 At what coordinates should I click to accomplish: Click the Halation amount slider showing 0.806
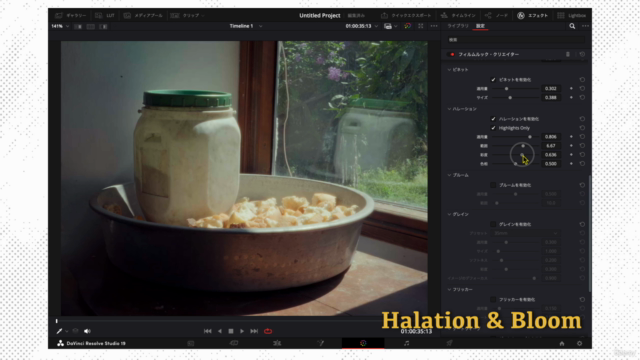click(x=516, y=137)
